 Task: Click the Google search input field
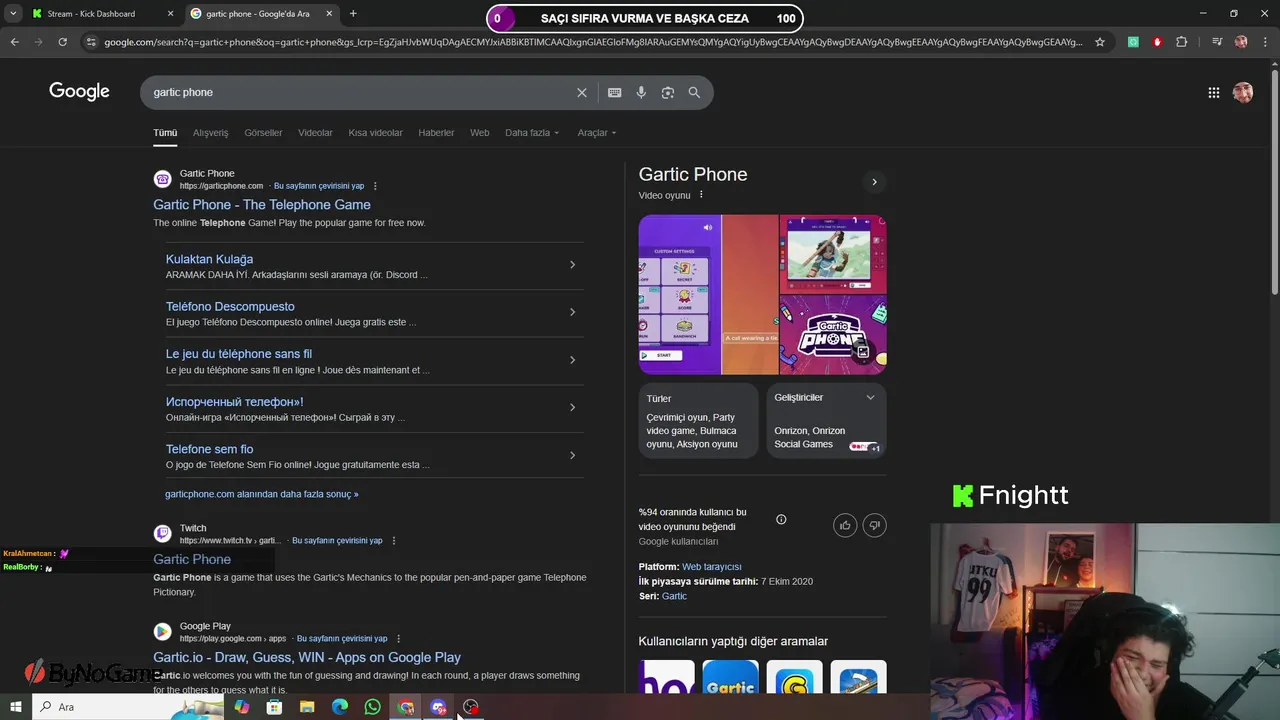coord(360,92)
